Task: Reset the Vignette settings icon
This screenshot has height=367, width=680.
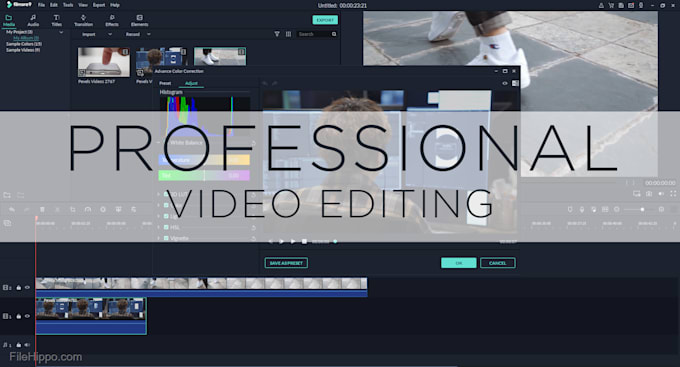Action: pyautogui.click(x=253, y=238)
